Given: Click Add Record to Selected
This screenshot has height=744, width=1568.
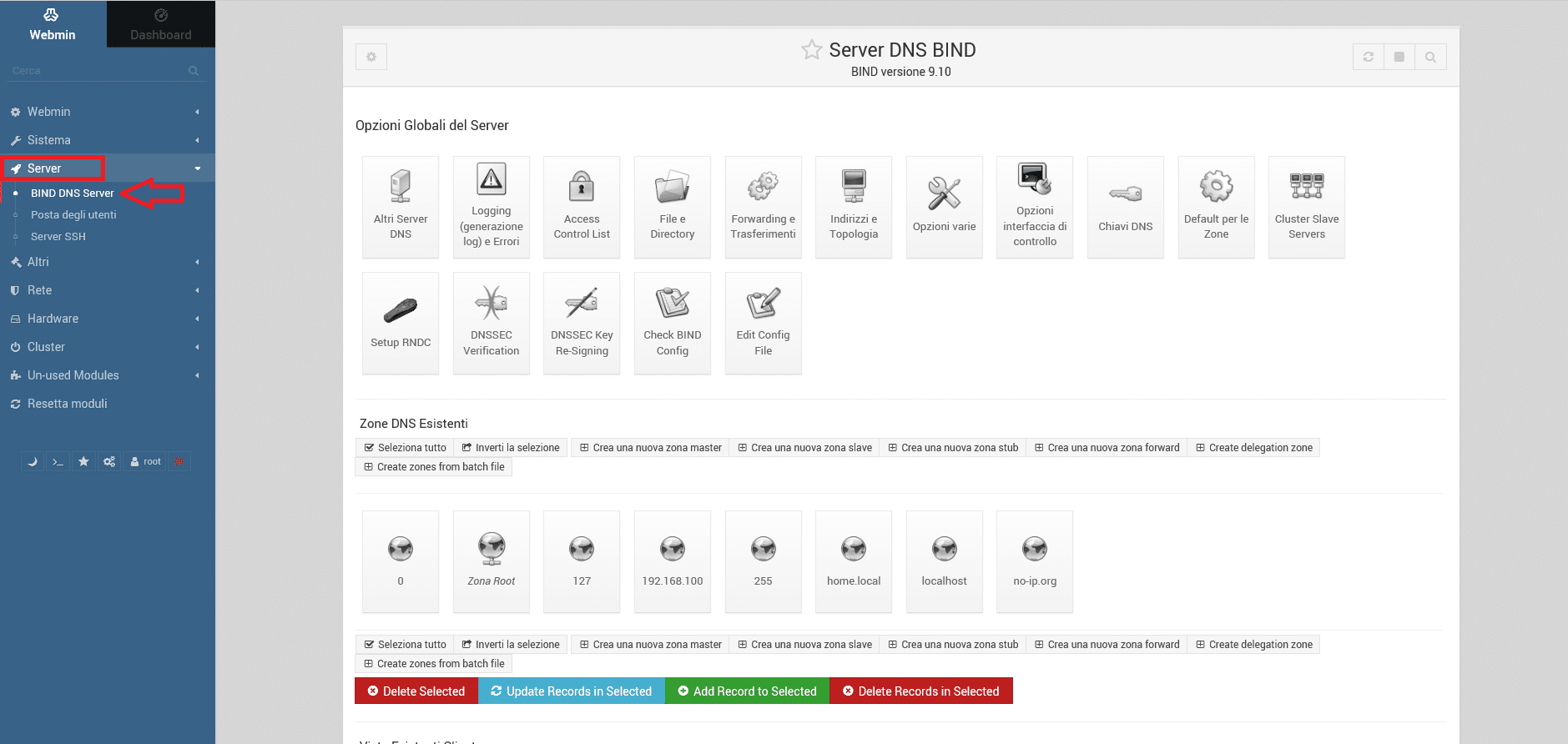Looking at the screenshot, I should point(747,691).
